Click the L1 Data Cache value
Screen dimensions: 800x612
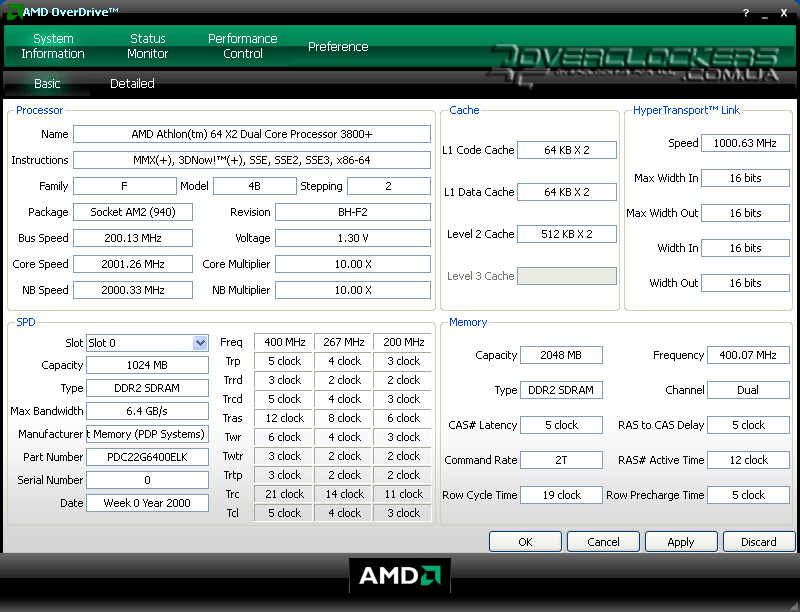coord(567,192)
